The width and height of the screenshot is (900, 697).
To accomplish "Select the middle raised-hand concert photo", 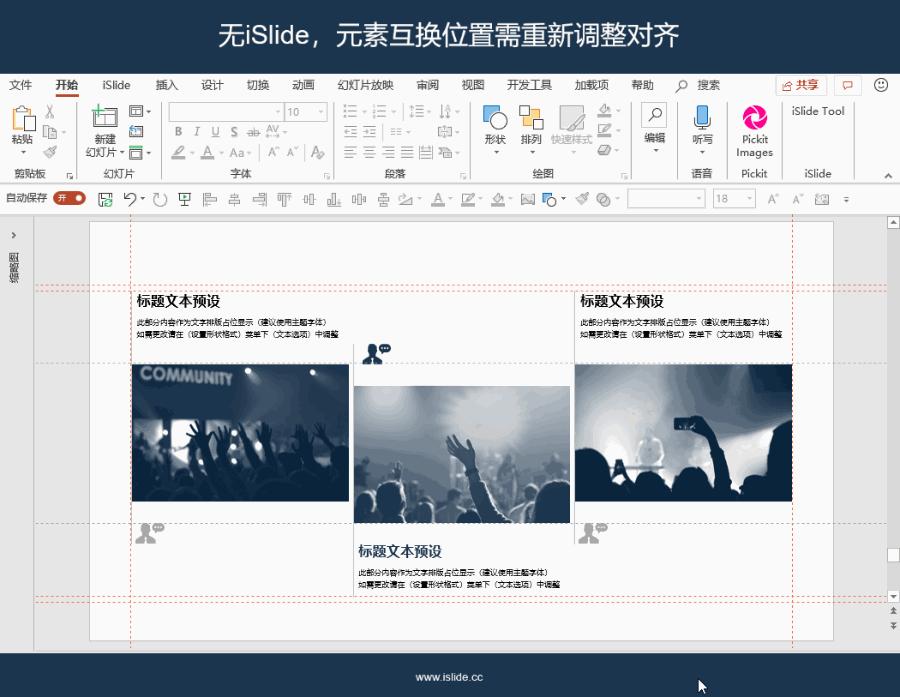I will [x=462, y=454].
